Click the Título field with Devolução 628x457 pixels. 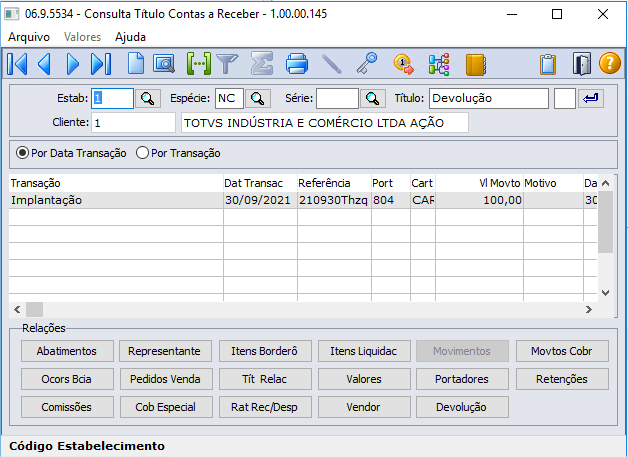click(x=489, y=99)
